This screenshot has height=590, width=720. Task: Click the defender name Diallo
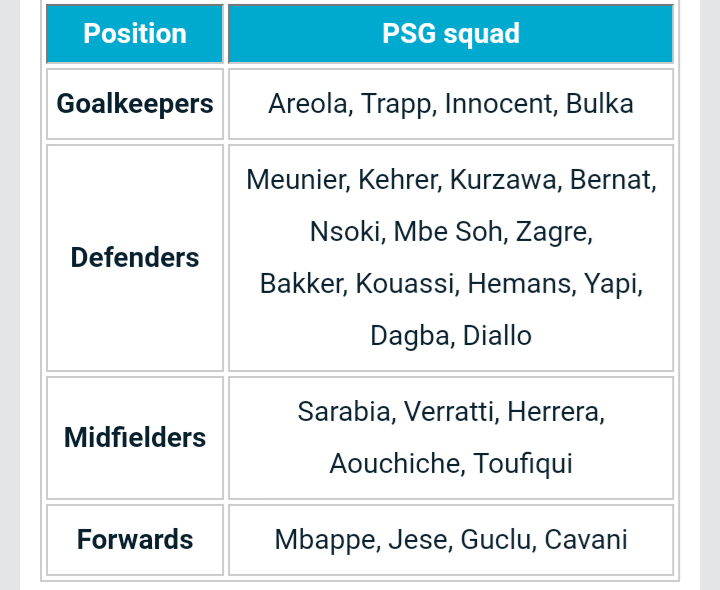click(497, 336)
